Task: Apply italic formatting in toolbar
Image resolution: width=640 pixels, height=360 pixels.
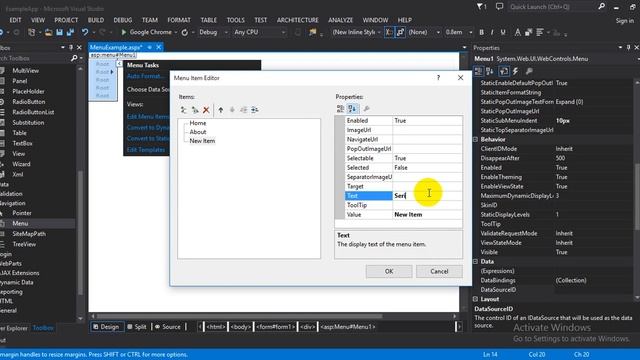Action: pyautogui.click(x=492, y=32)
